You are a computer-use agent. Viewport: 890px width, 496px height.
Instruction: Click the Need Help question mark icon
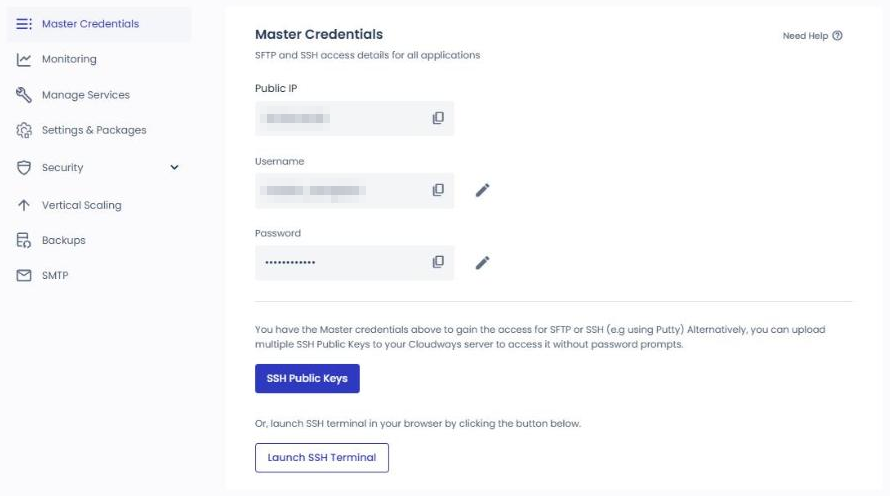(837, 36)
